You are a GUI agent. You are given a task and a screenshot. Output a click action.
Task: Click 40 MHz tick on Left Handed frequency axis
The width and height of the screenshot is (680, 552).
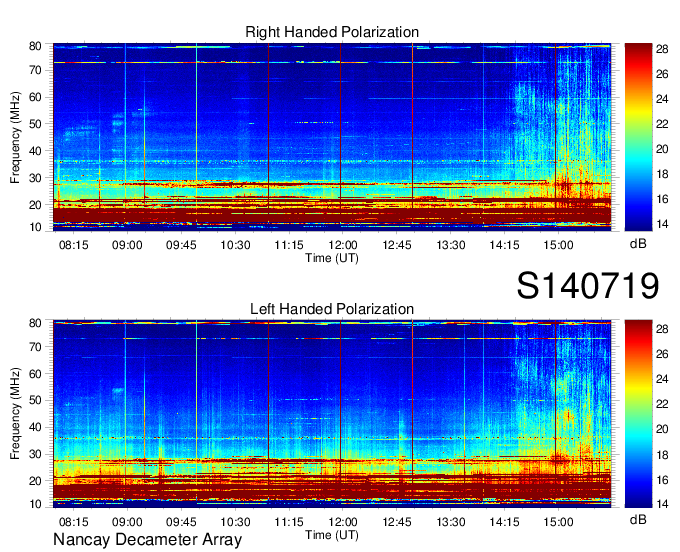(35, 428)
